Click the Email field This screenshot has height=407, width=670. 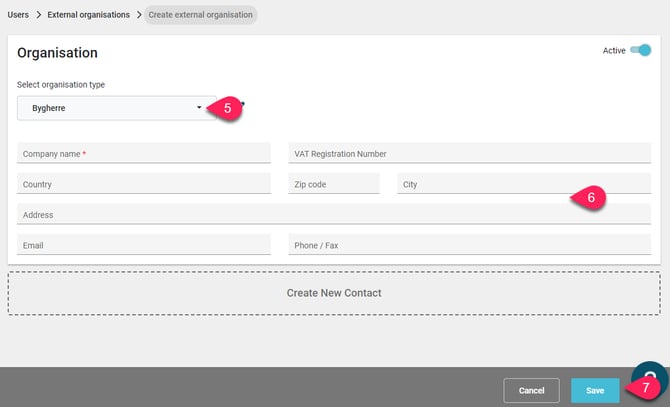pyautogui.click(x=144, y=245)
